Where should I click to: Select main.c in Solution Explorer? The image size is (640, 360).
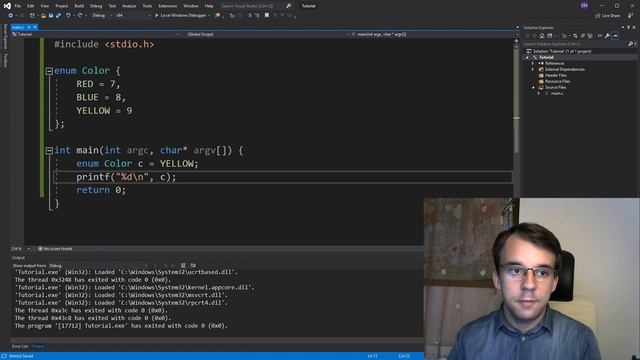[557, 93]
